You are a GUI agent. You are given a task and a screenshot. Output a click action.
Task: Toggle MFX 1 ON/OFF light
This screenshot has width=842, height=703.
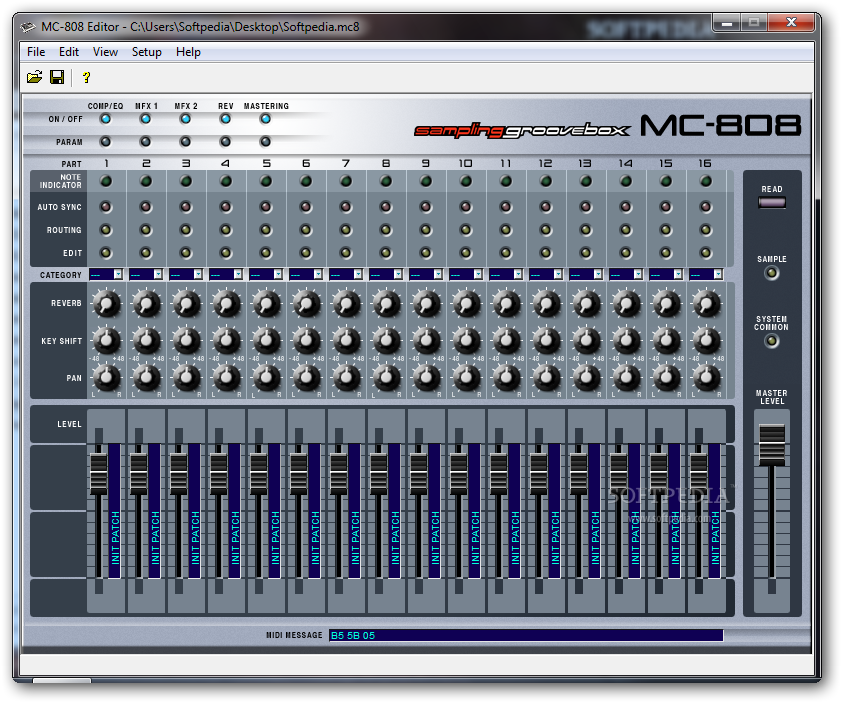(x=146, y=119)
